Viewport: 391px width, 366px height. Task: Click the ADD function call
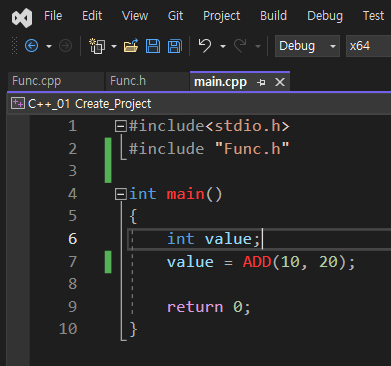[257, 262]
